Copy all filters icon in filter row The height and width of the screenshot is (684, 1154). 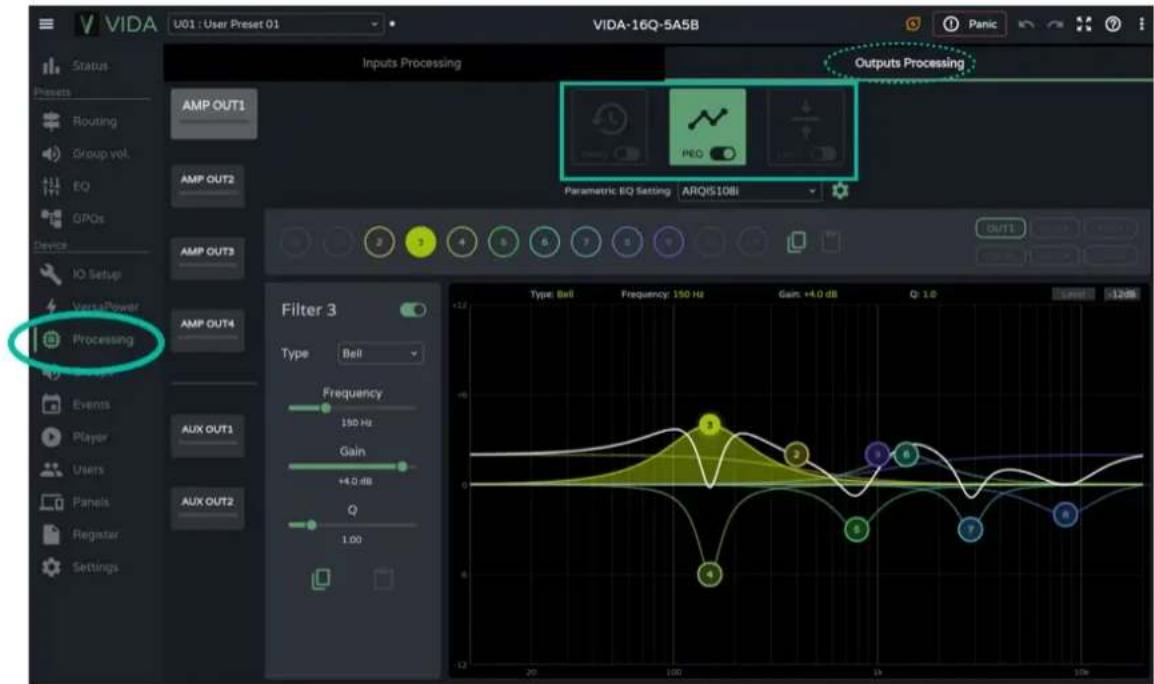click(796, 241)
